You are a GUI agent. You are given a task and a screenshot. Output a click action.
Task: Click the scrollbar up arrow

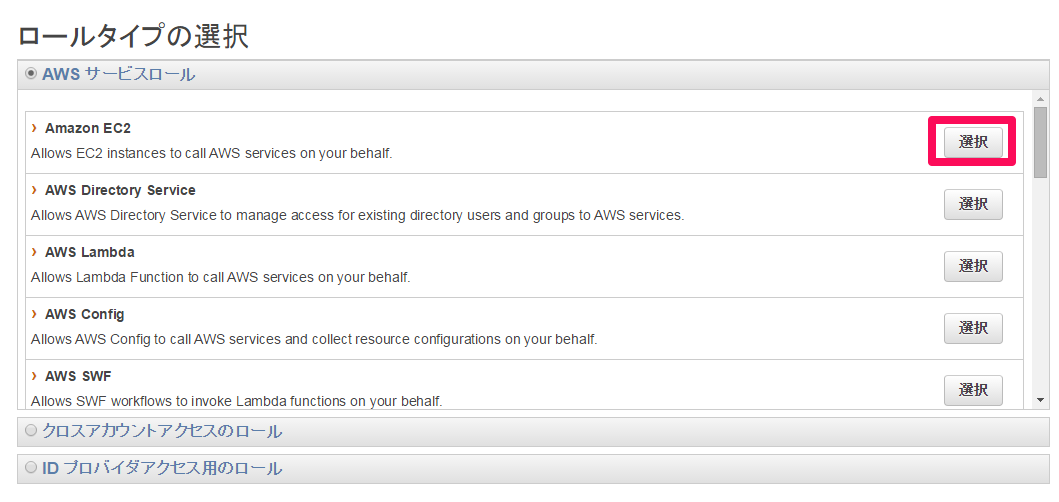1040,99
